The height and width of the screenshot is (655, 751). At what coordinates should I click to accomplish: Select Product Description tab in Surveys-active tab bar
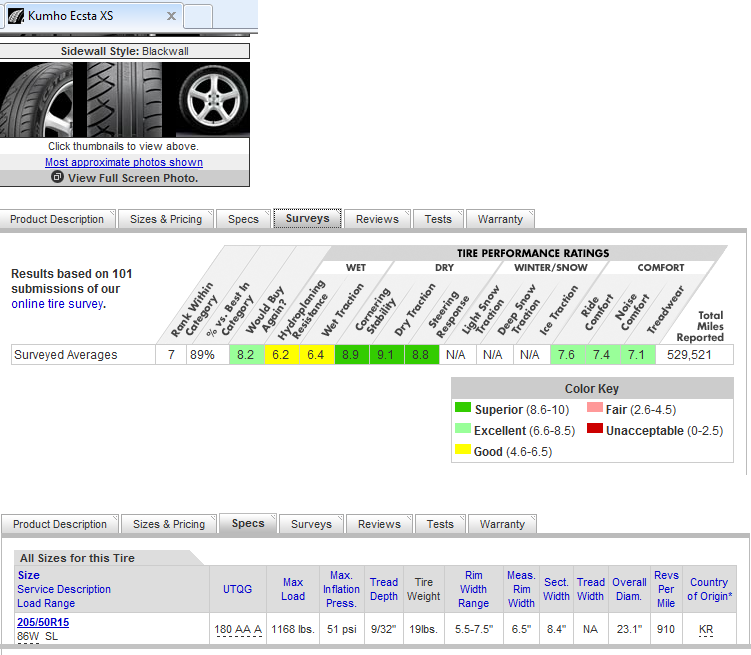(57, 219)
